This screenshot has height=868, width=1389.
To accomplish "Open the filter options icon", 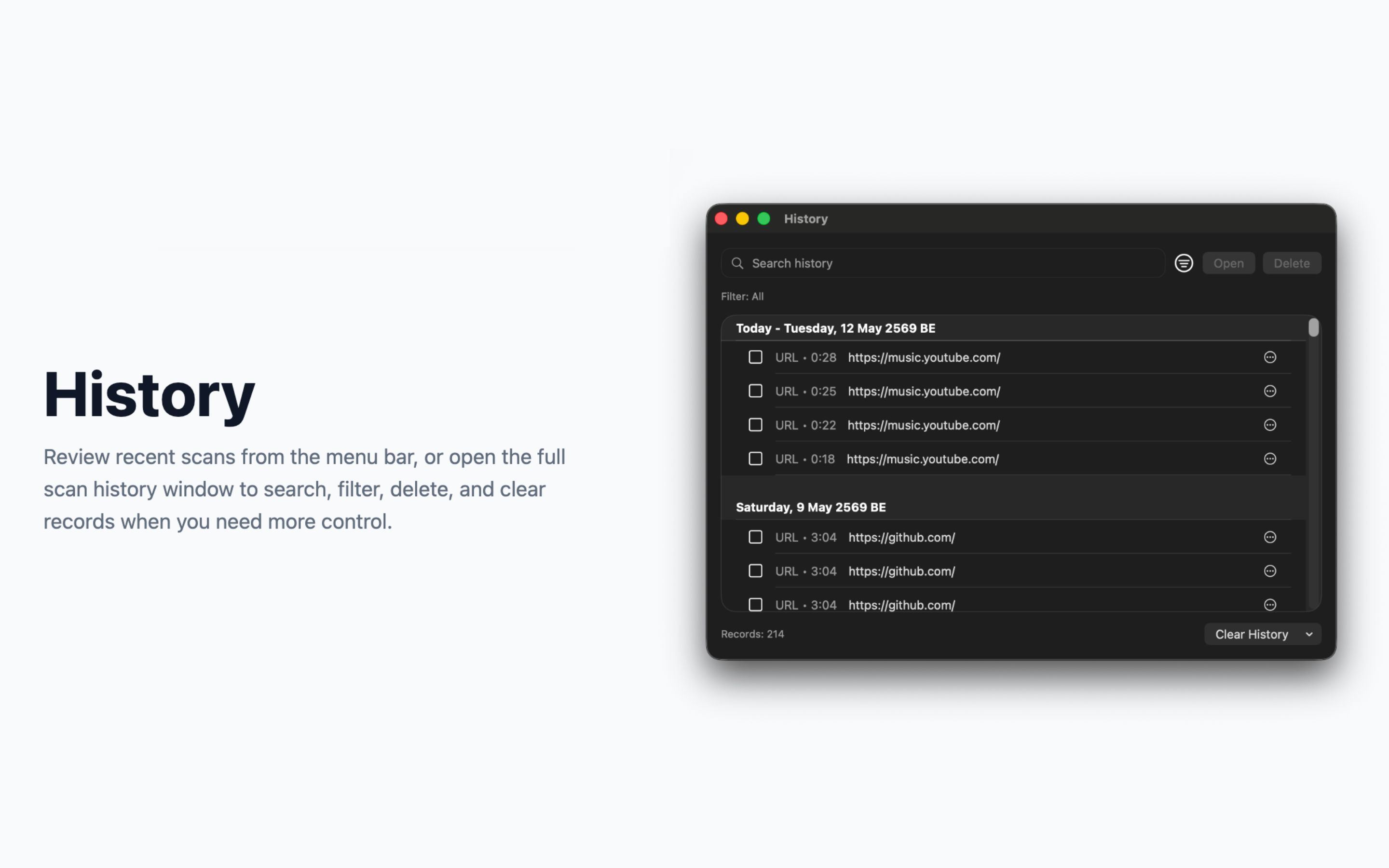I will [x=1184, y=263].
